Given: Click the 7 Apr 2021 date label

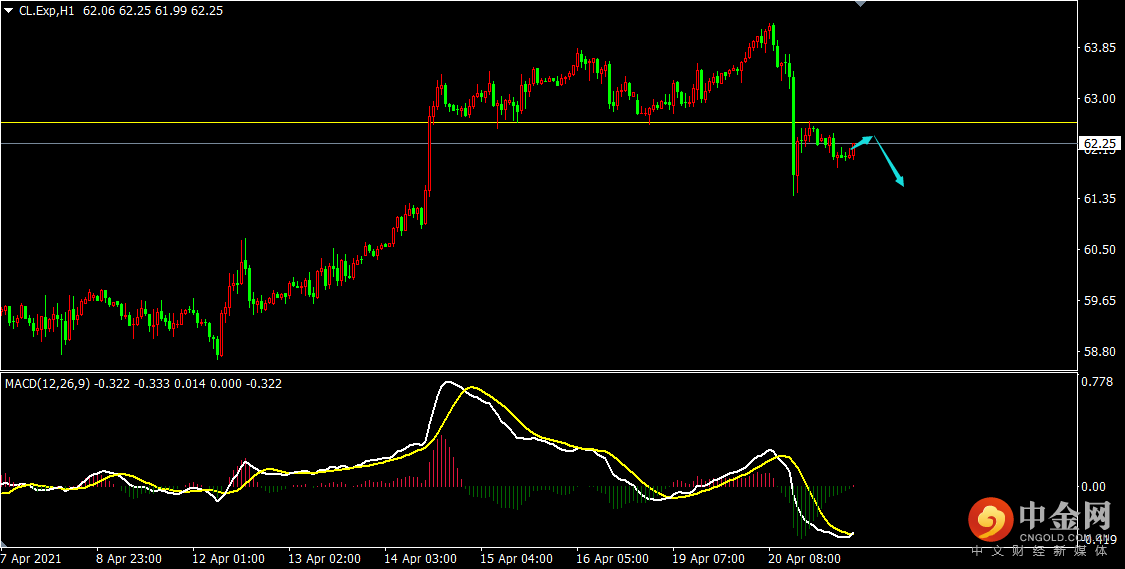Looking at the screenshot, I should (x=31, y=558).
